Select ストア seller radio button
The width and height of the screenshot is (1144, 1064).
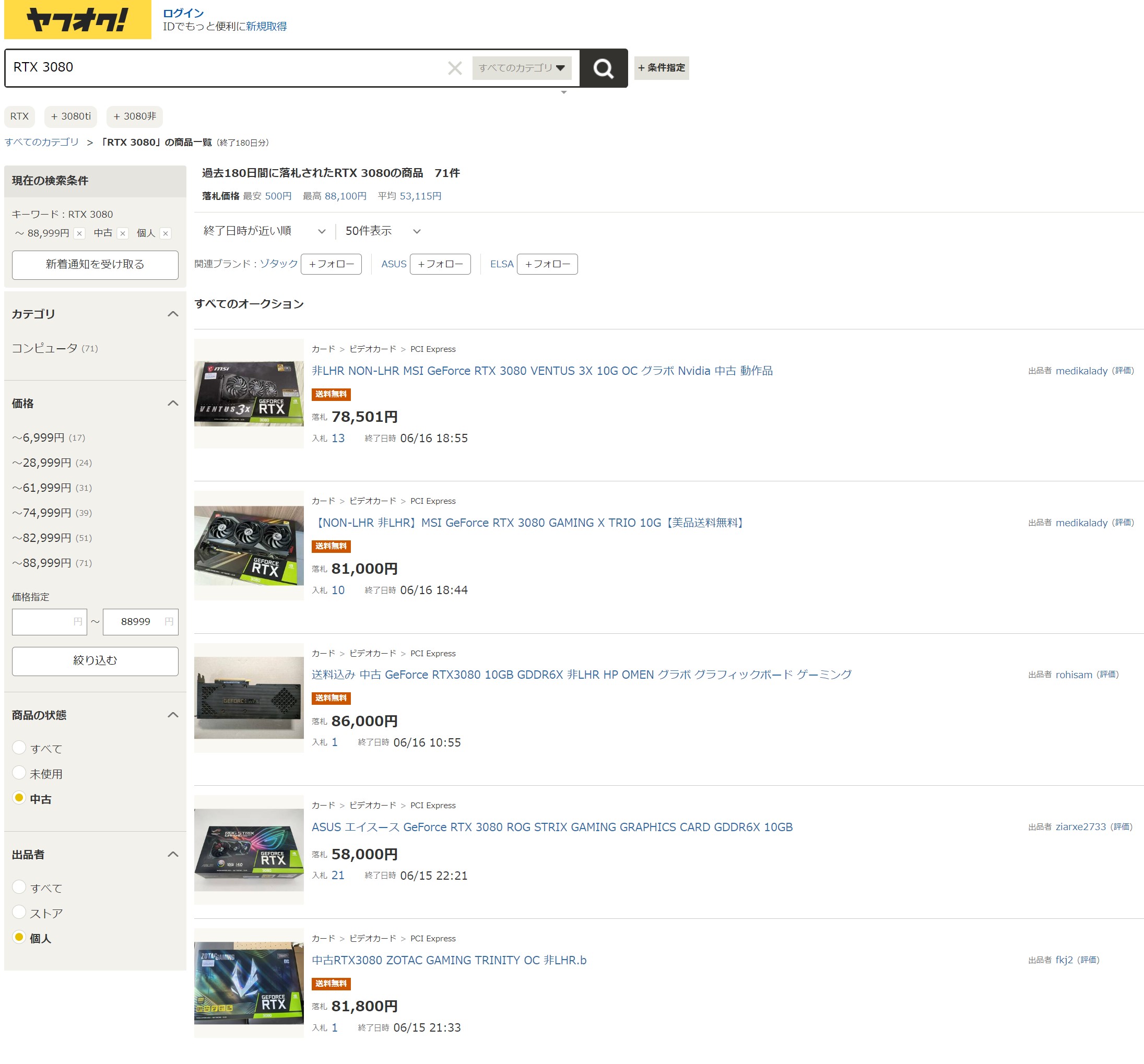[19, 912]
